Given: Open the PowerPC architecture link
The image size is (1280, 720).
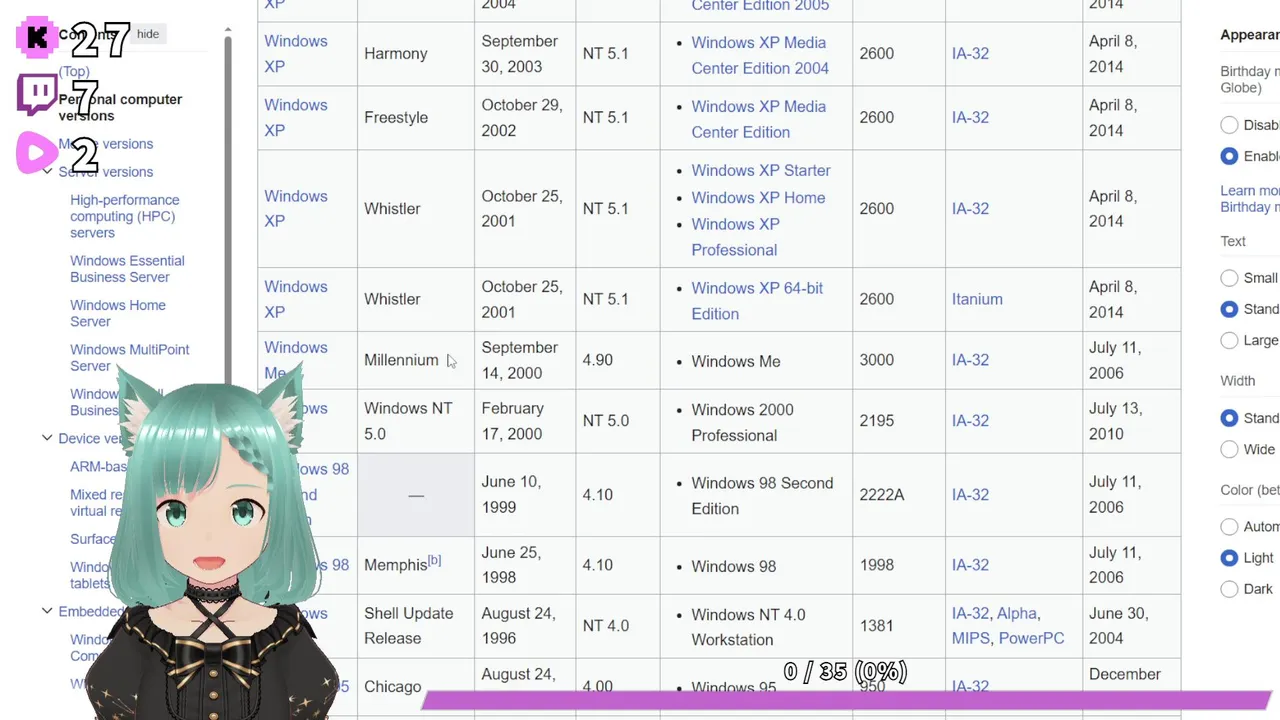Looking at the screenshot, I should coord(1031,638).
